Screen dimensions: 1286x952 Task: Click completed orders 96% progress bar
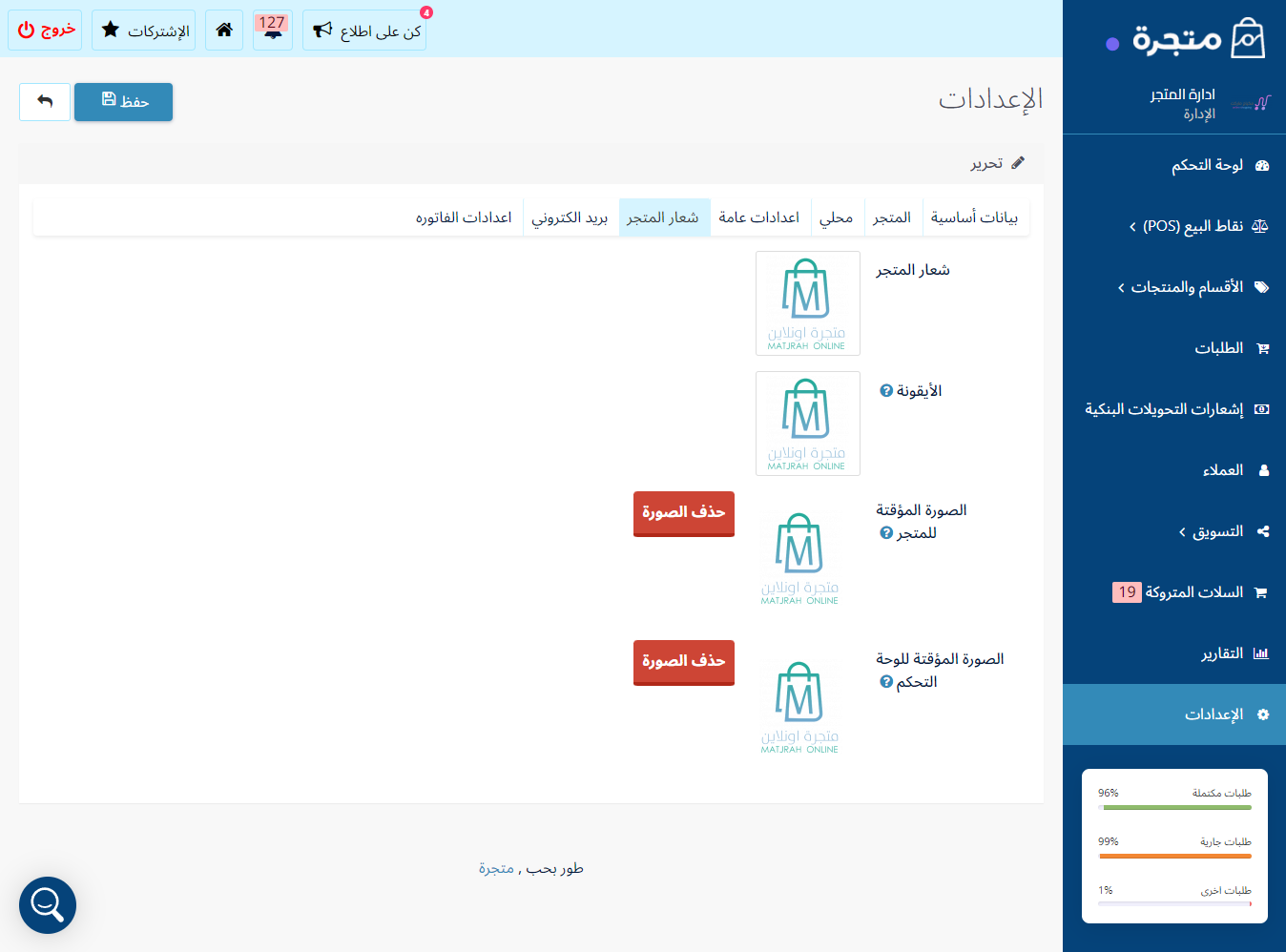point(1174,807)
